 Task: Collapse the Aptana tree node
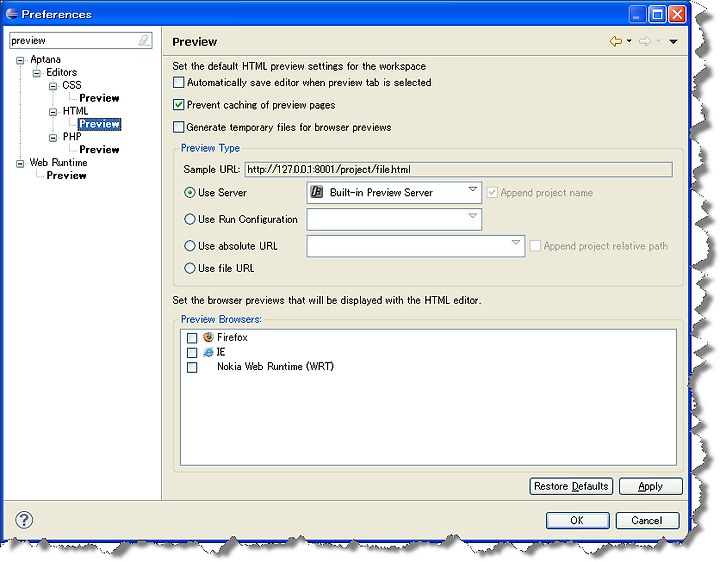pyautogui.click(x=20, y=60)
